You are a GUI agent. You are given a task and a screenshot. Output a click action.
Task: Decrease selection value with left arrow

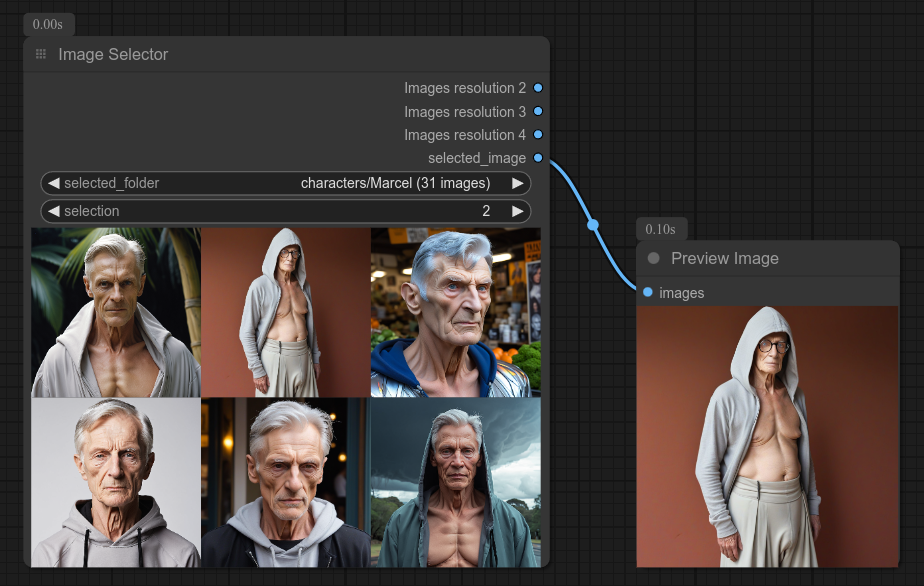[54, 211]
